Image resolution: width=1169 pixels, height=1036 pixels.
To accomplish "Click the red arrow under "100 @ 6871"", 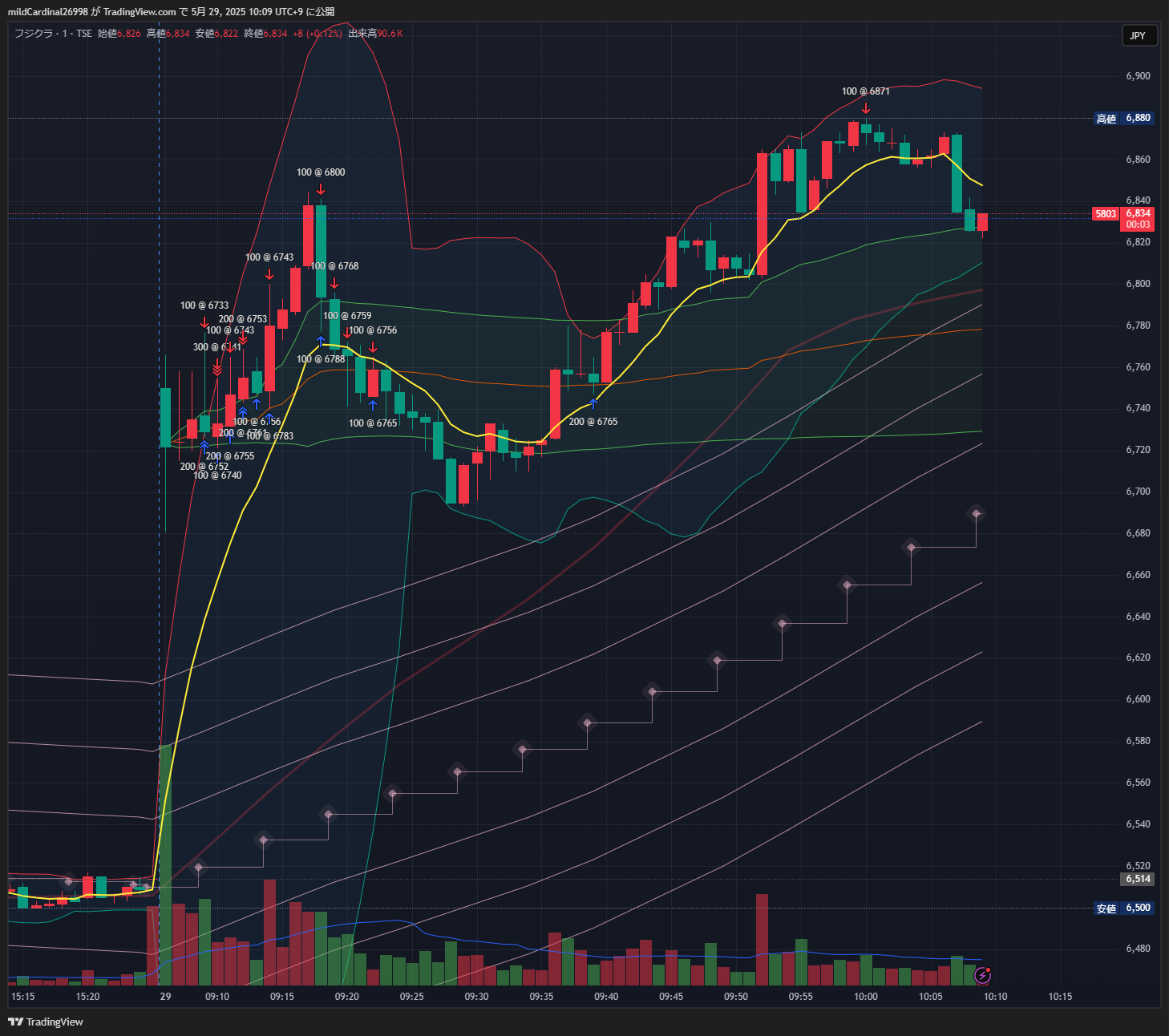I will (866, 107).
